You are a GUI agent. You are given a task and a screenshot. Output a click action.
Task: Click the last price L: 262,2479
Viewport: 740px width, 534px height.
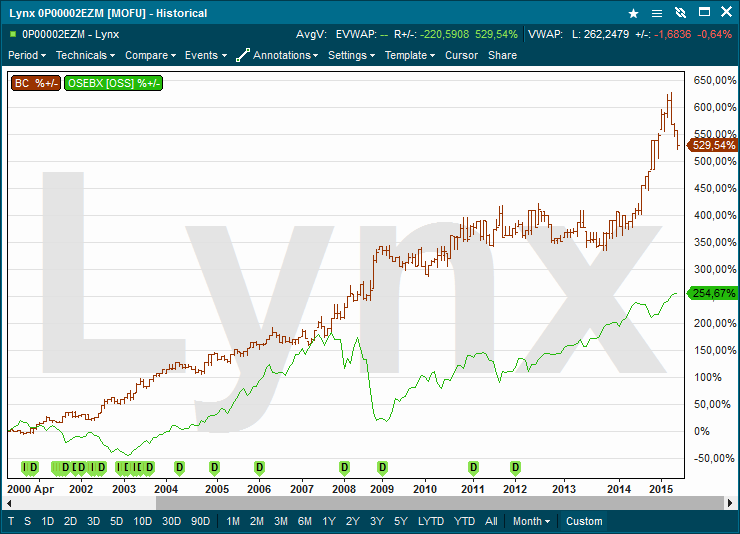600,34
